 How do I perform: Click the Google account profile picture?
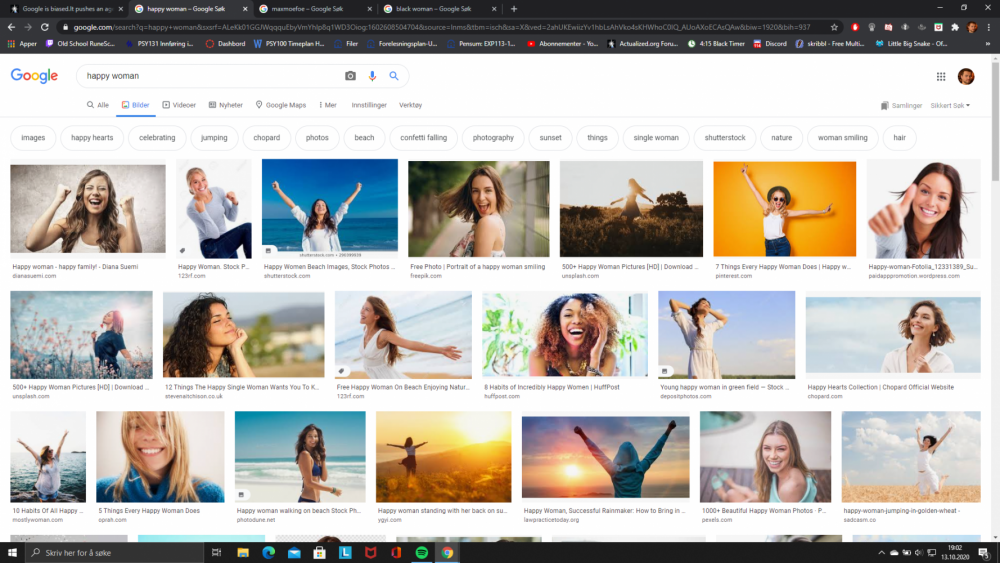965,76
